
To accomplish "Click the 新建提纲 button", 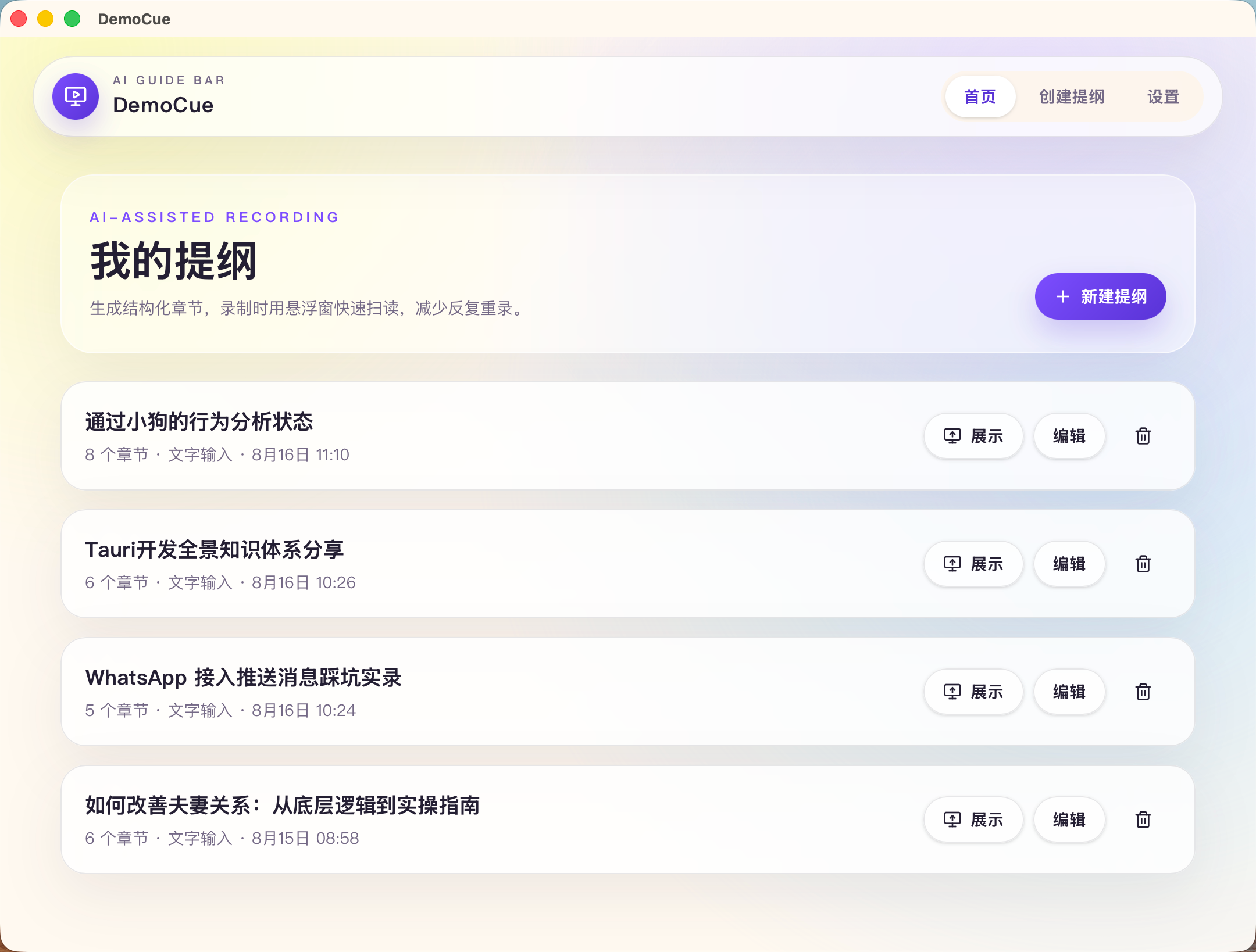I will [1100, 296].
